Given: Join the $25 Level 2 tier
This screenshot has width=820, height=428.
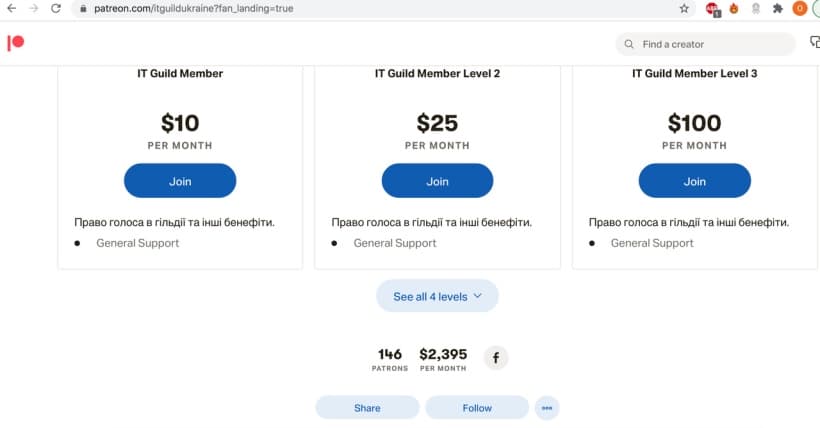Looking at the screenshot, I should pyautogui.click(x=437, y=181).
